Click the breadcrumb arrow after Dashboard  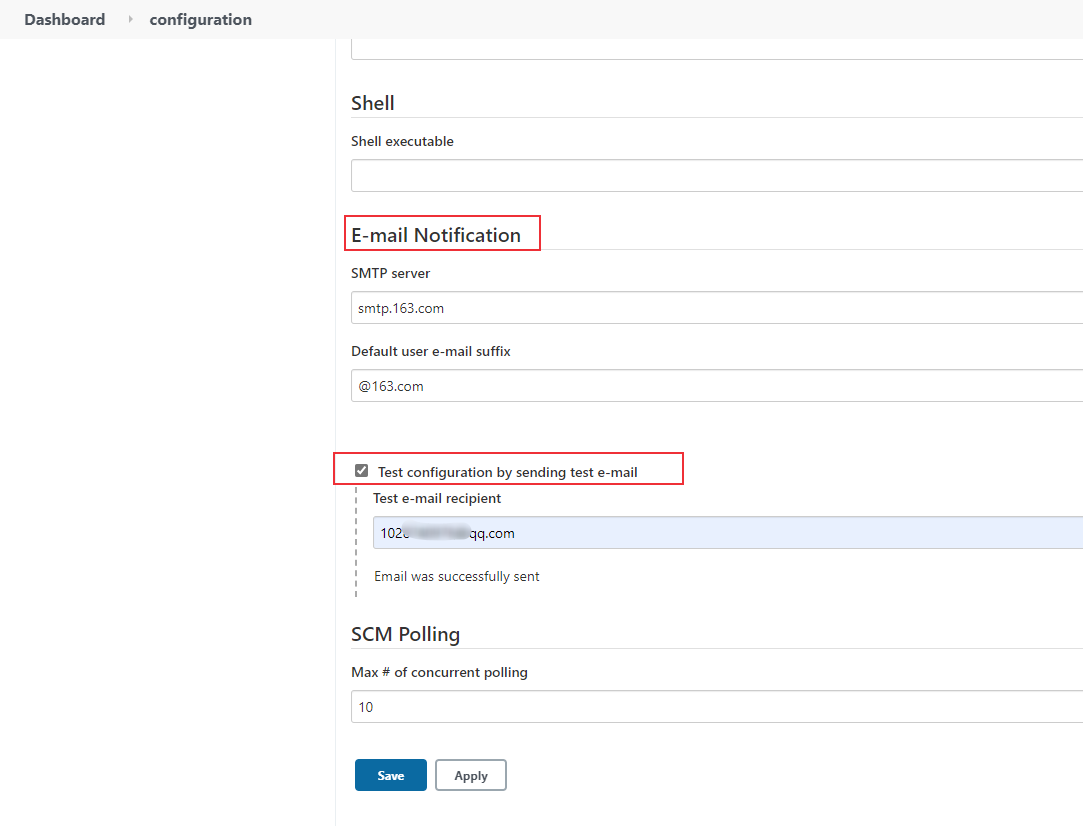(130, 19)
